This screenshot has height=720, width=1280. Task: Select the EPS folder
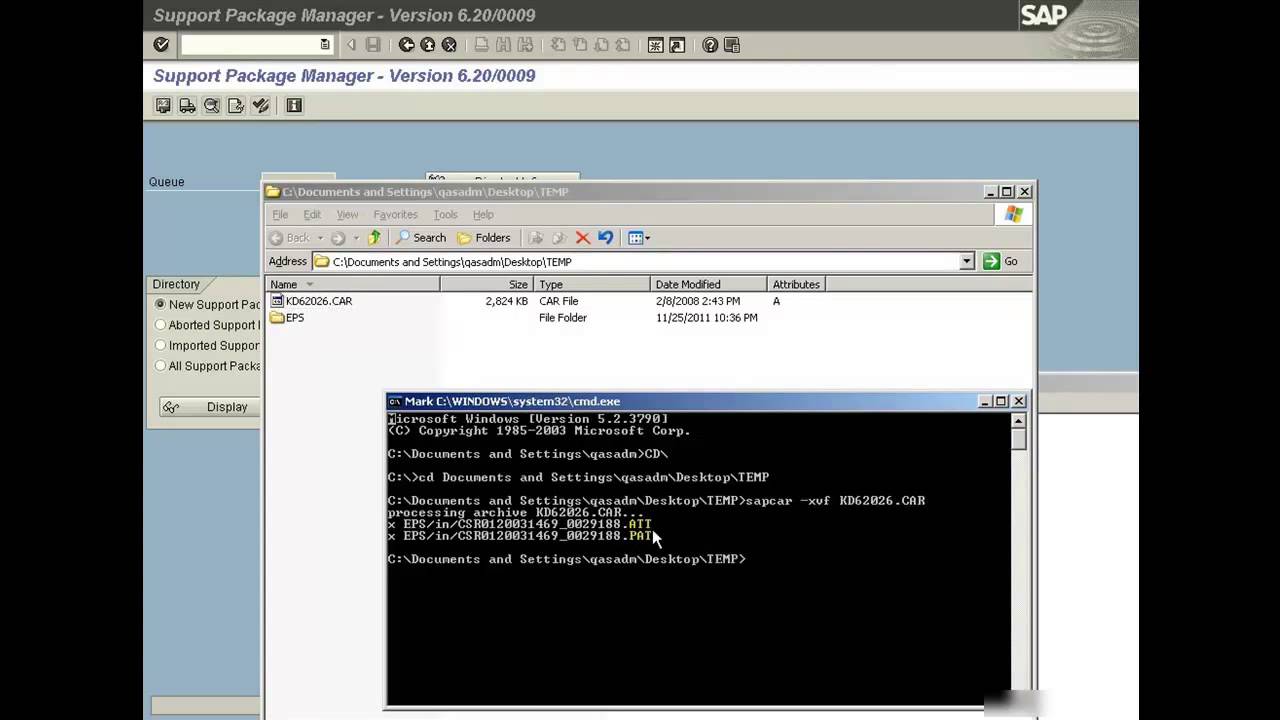[287, 318]
